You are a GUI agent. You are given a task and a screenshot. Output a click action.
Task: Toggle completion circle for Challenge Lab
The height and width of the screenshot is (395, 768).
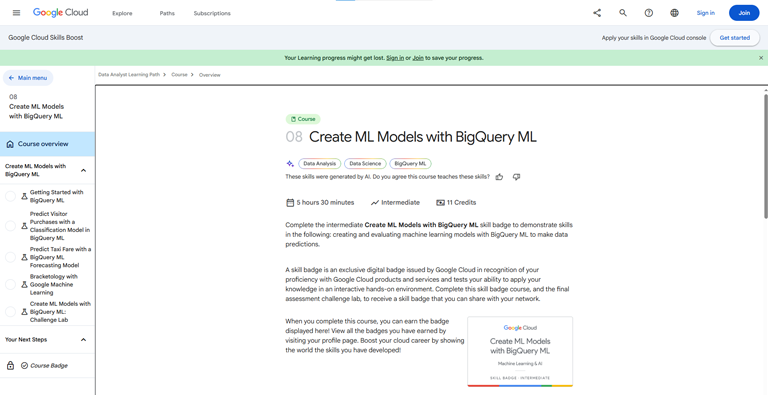pyautogui.click(x=10, y=312)
